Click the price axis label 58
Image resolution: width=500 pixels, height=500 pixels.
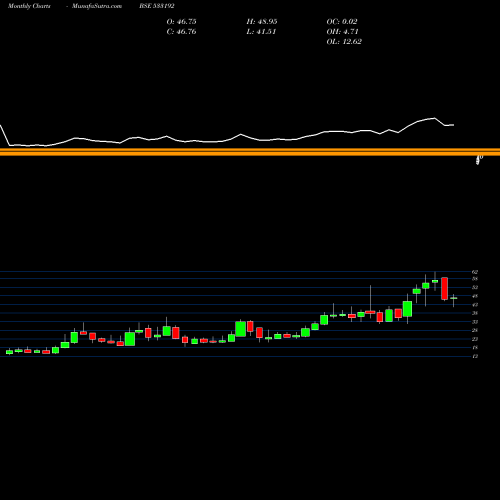coord(475,279)
